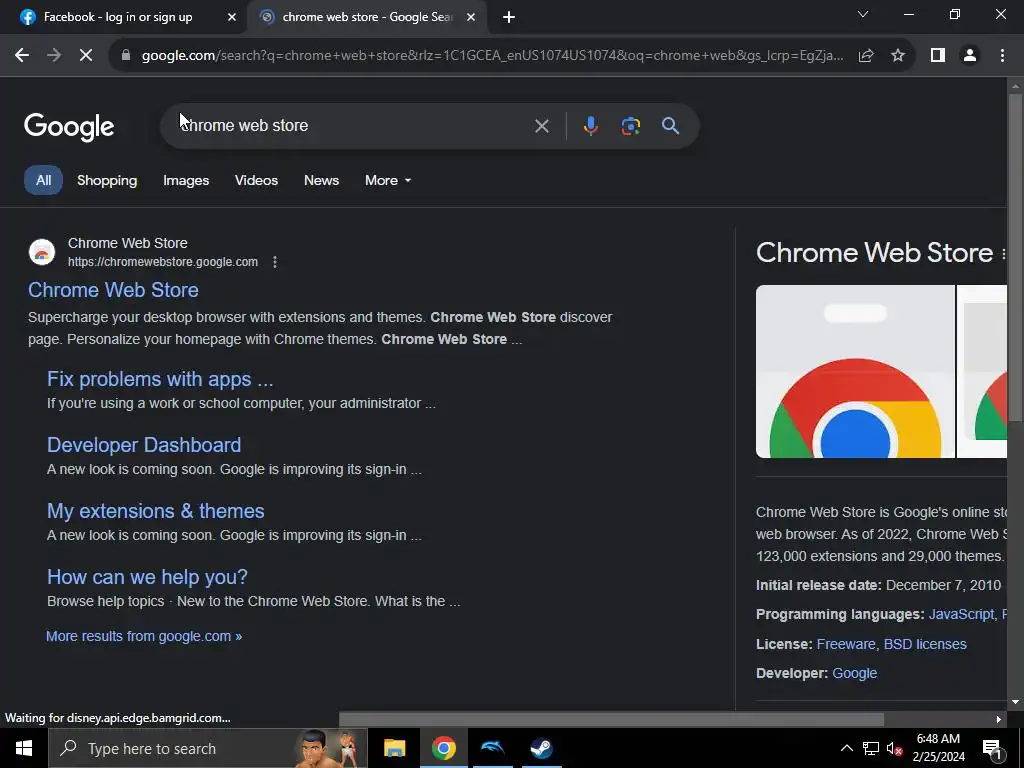Viewport: 1024px width, 768px height.
Task: Open JavaScript programming language link
Action: pyautogui.click(x=961, y=615)
